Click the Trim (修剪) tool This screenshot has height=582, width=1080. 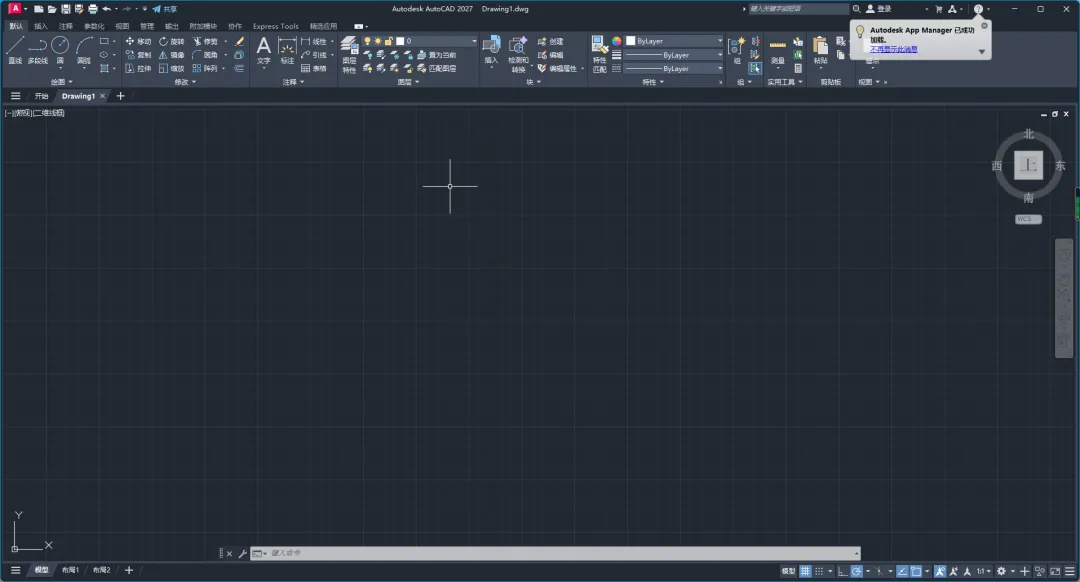pyautogui.click(x=205, y=41)
